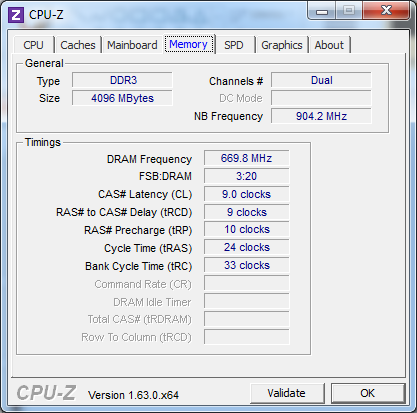Close the CPU-Z window

(x=386, y=11)
